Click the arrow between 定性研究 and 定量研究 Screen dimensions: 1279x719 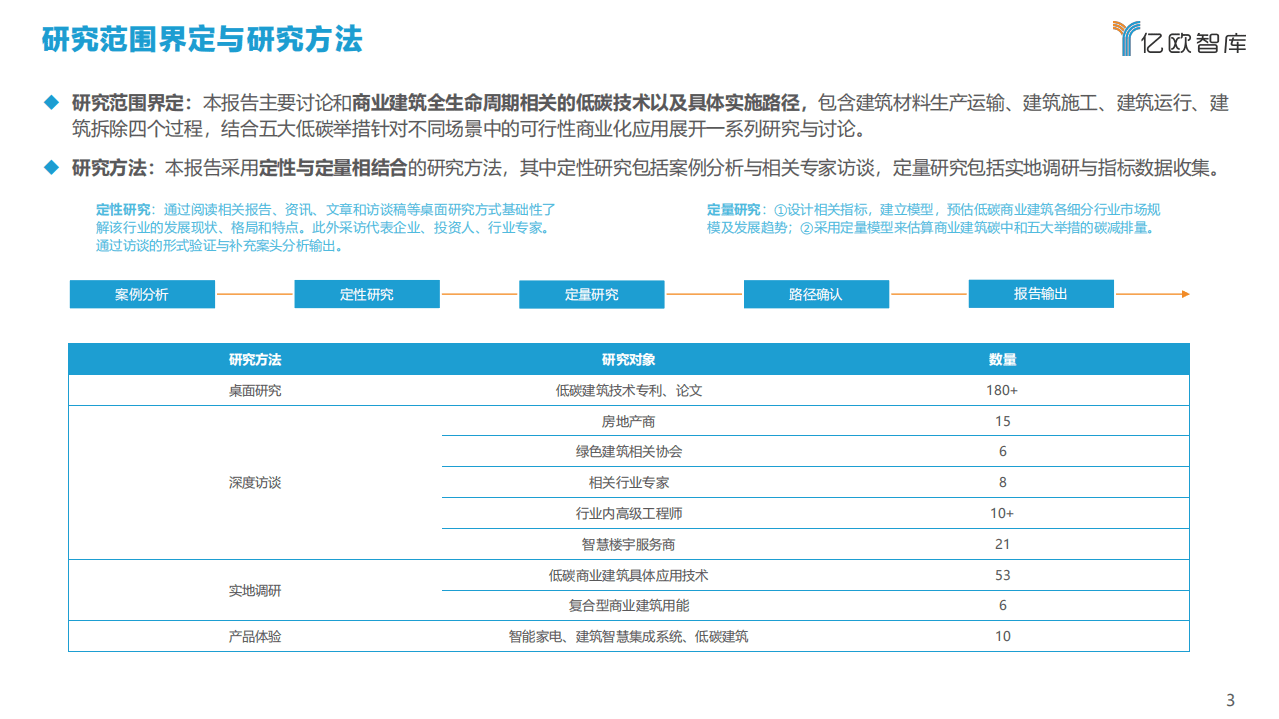tap(479, 294)
